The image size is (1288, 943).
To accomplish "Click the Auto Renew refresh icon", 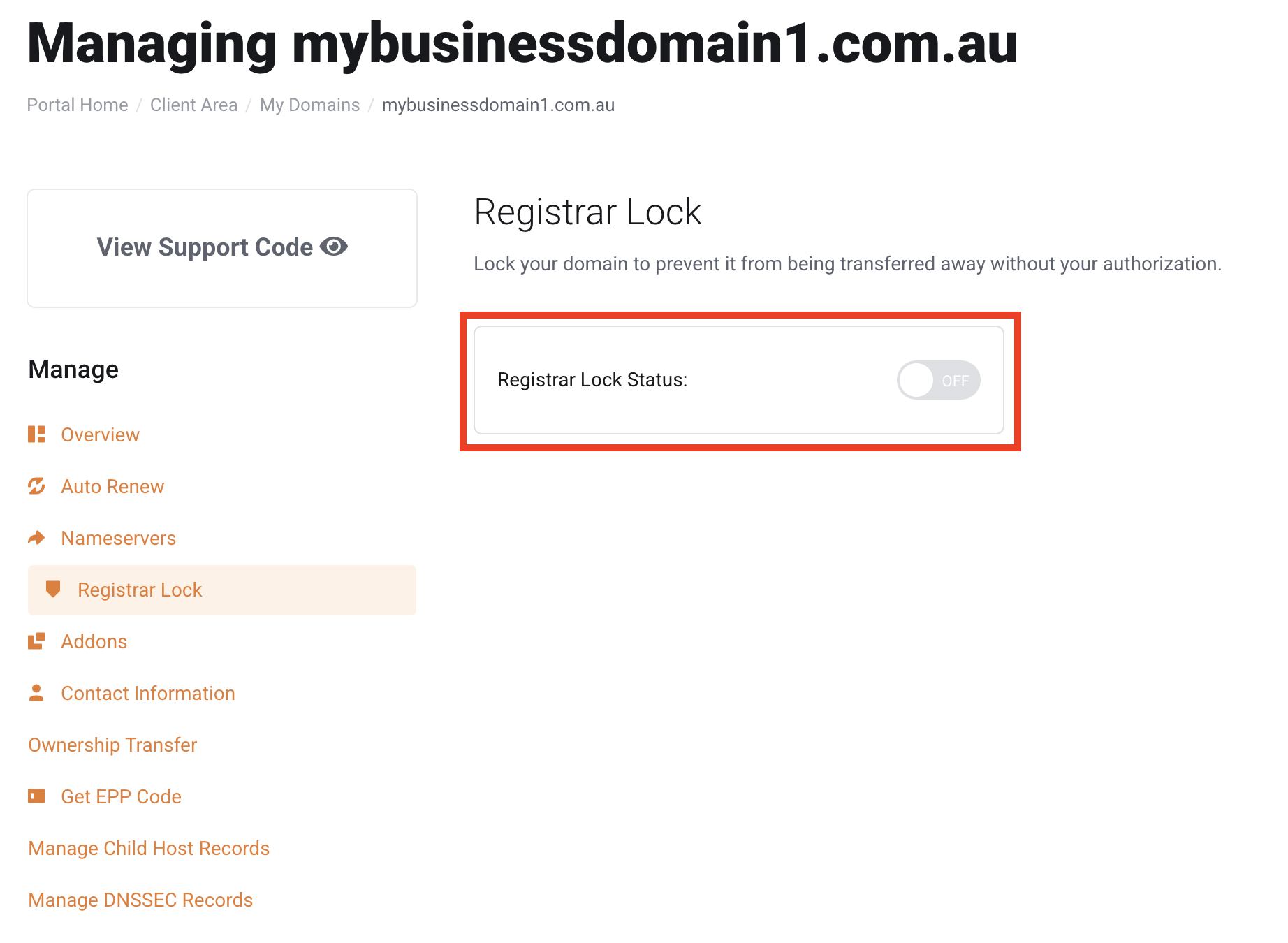I will (x=36, y=485).
